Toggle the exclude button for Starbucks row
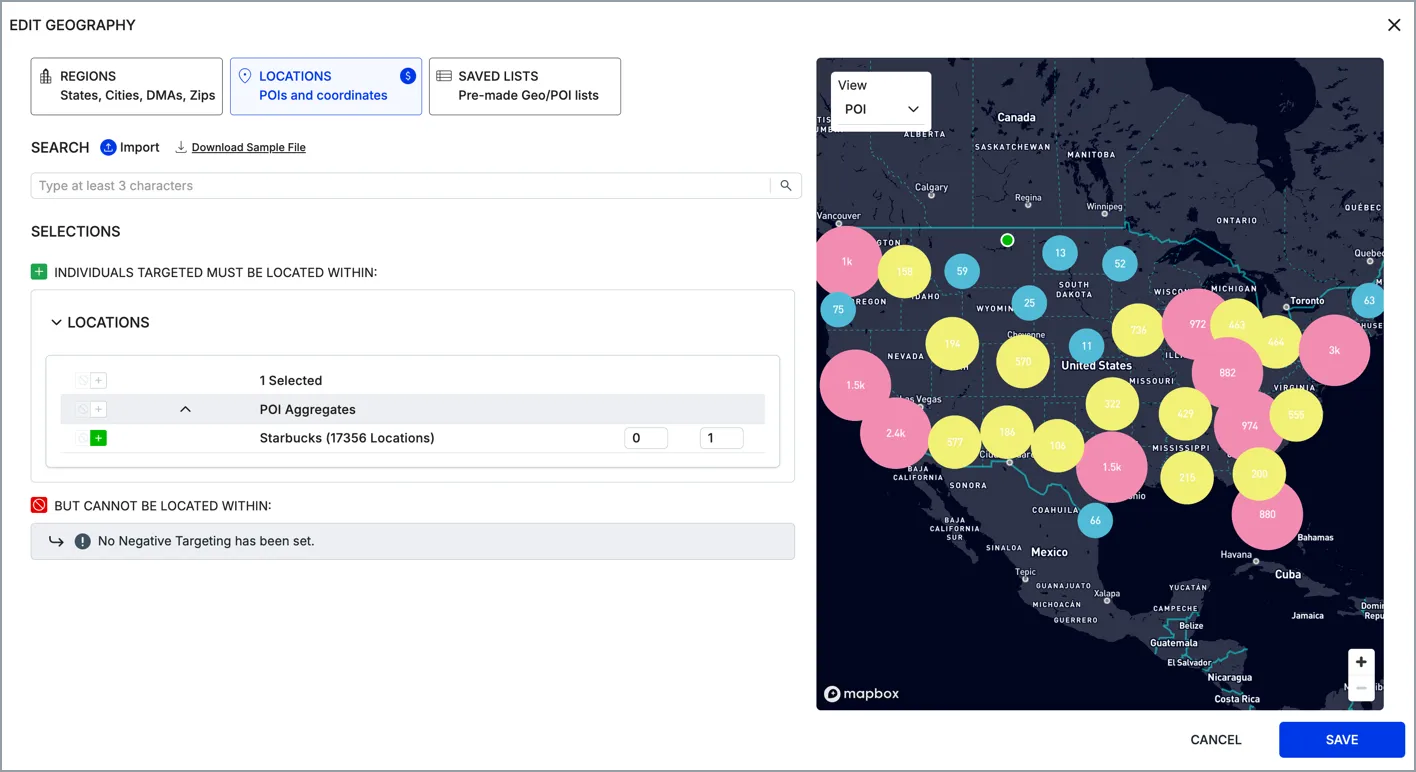The height and width of the screenshot is (772, 1416). tap(83, 438)
